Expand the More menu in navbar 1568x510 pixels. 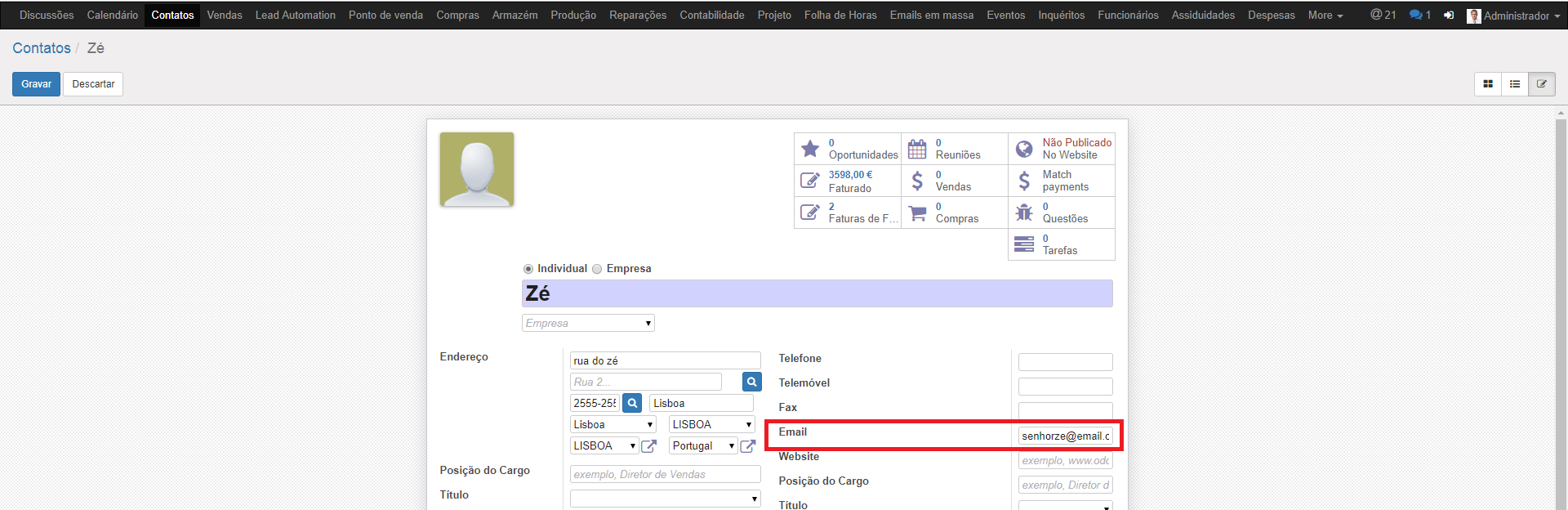pyautogui.click(x=1325, y=16)
